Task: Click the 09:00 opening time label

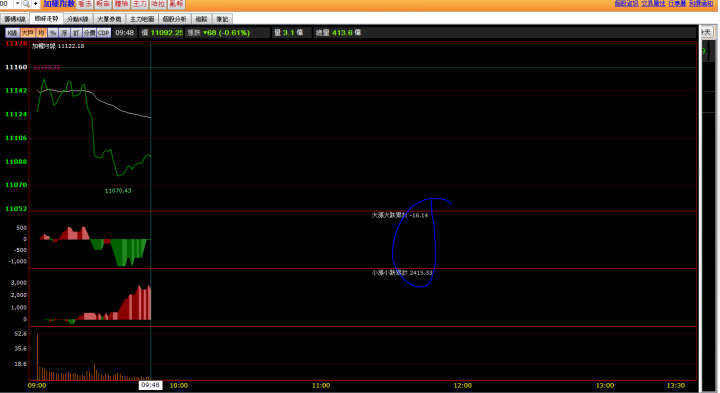Action: pyautogui.click(x=37, y=386)
